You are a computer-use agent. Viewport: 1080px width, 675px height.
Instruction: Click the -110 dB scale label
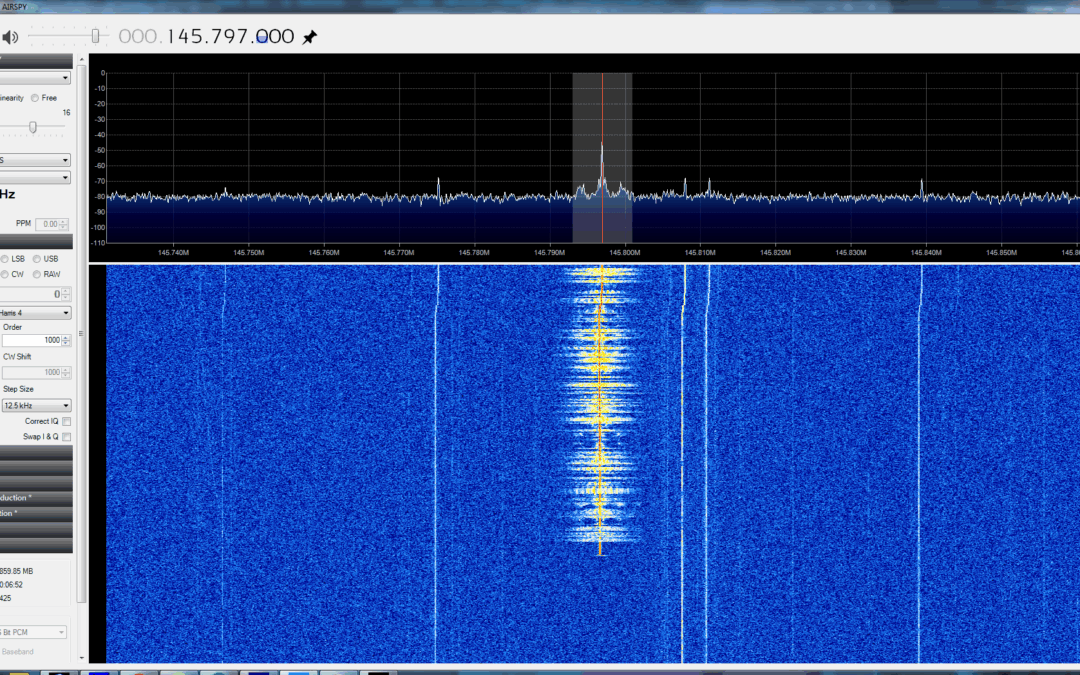pyautogui.click(x=98, y=243)
